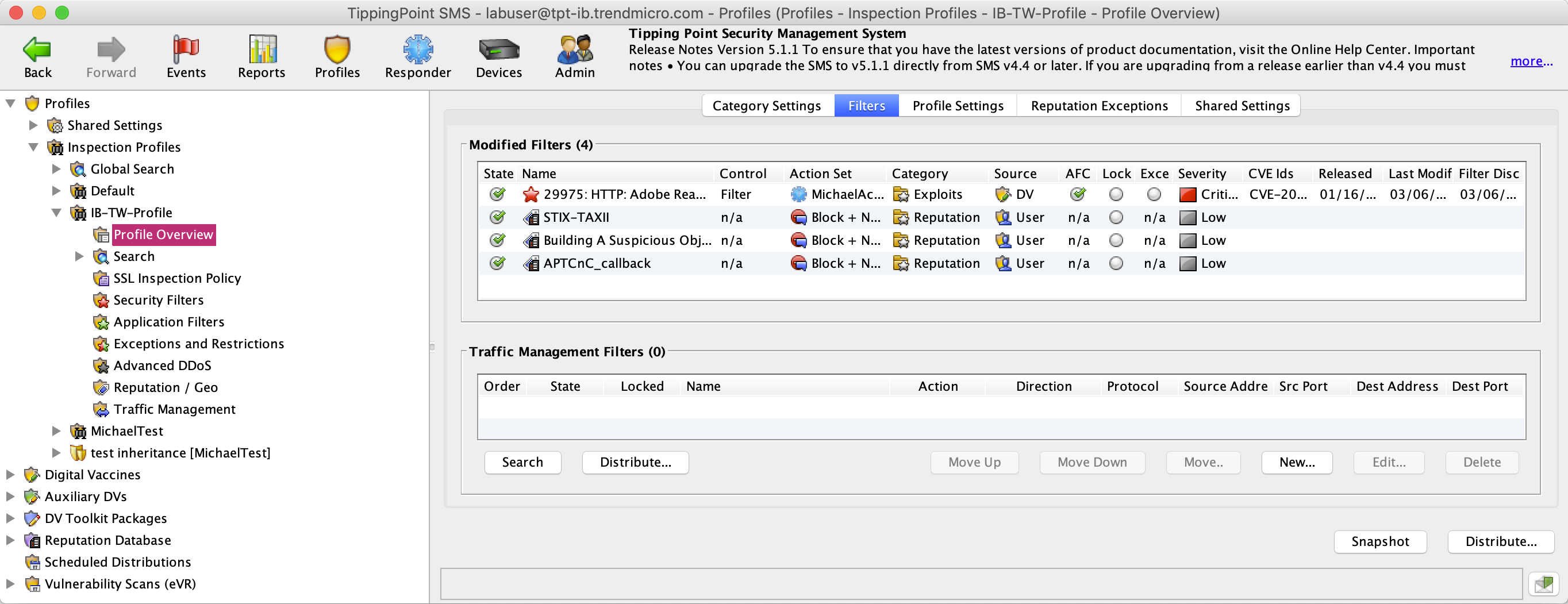Image resolution: width=1568 pixels, height=604 pixels.
Task: Toggle Exce radio for filter 29975
Action: click(1154, 194)
